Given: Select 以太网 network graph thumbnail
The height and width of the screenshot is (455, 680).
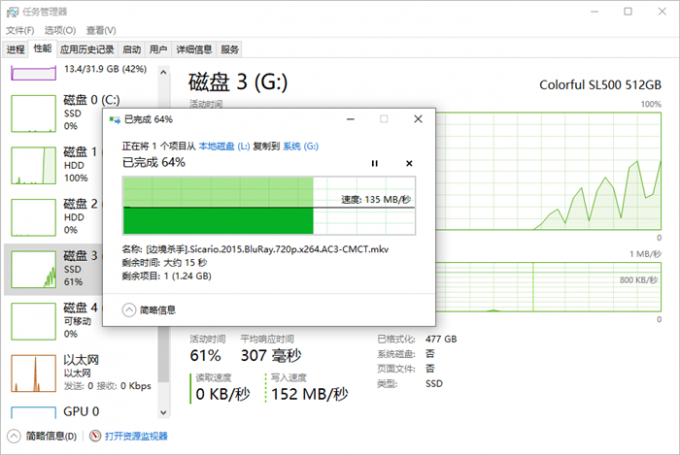Looking at the screenshot, I should pos(33,373).
